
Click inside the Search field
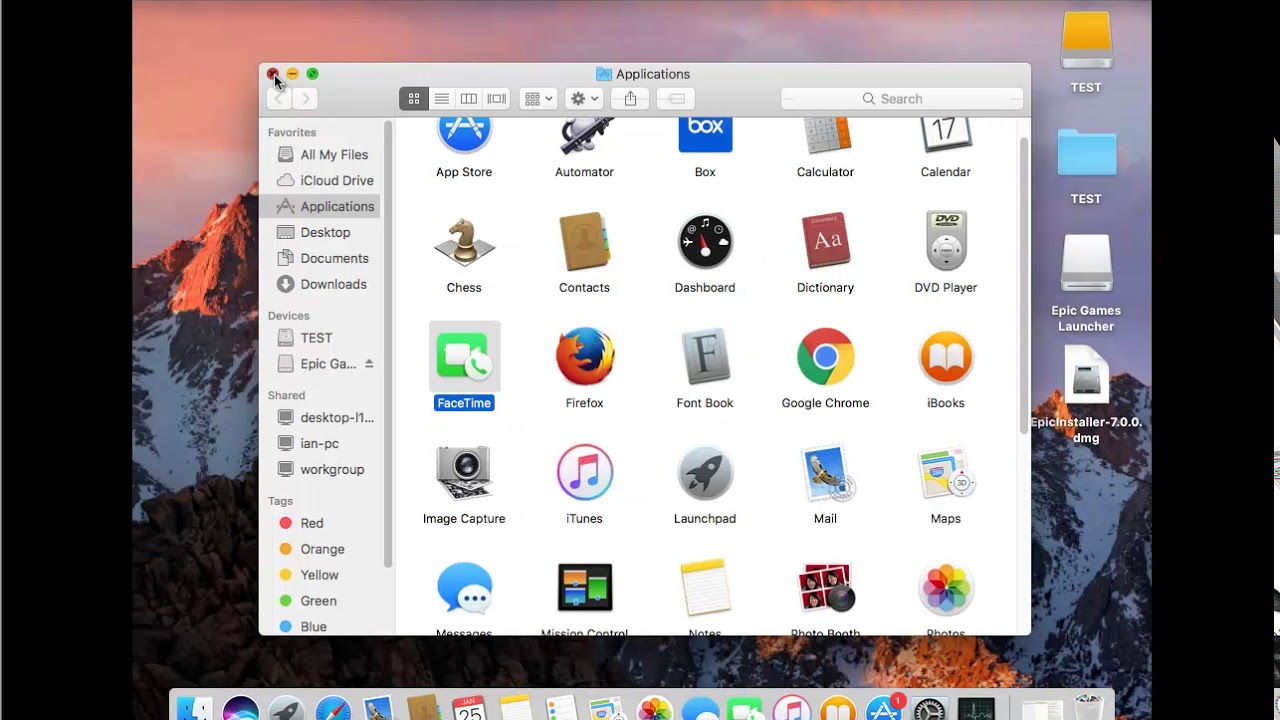coord(900,98)
